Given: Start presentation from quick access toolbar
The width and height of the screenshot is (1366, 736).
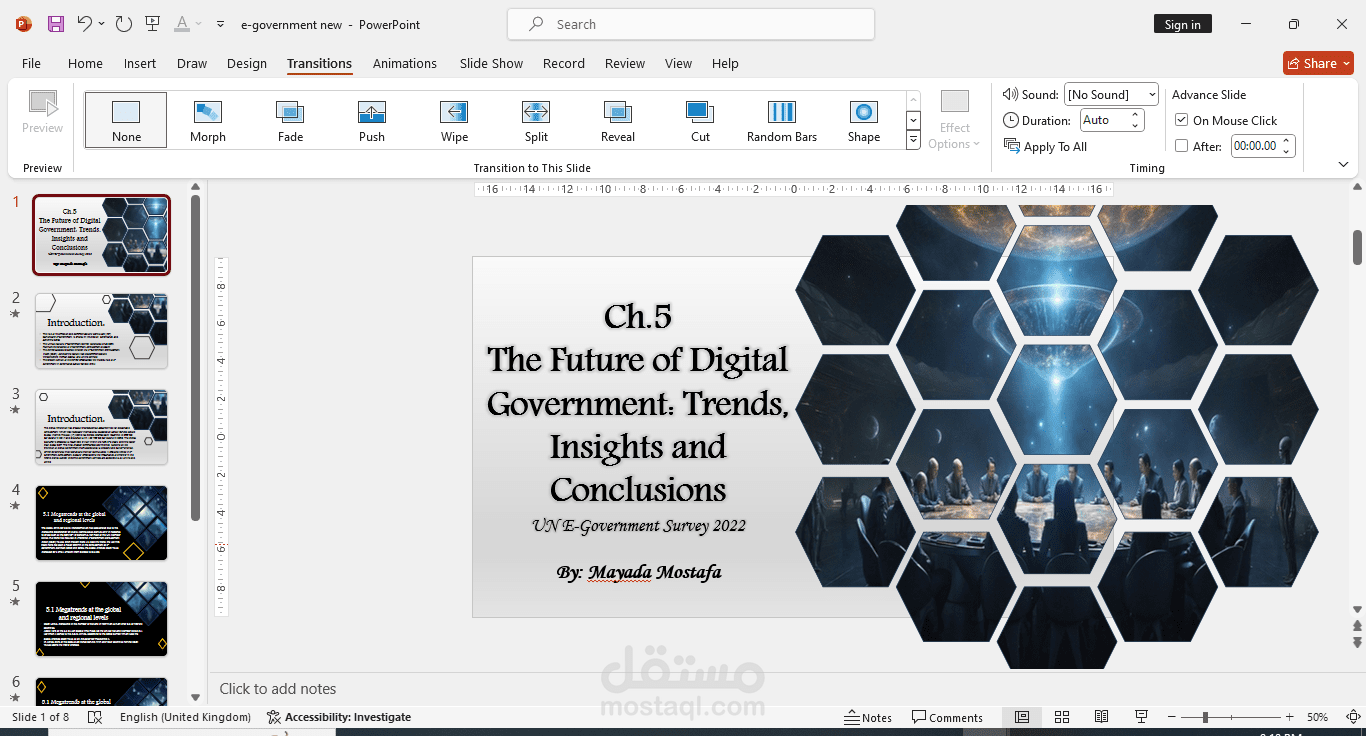Looking at the screenshot, I should pos(152,24).
